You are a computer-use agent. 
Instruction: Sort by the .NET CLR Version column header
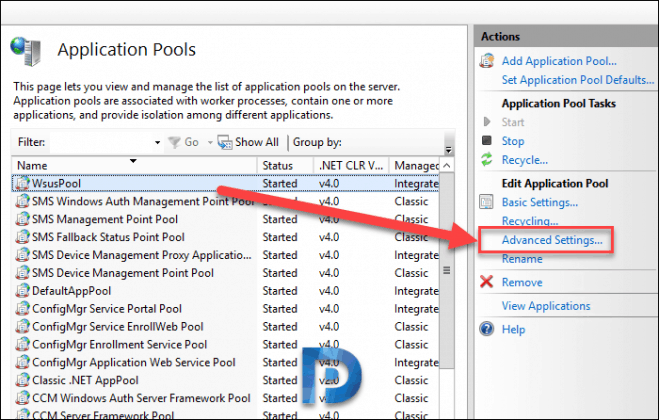coord(351,165)
